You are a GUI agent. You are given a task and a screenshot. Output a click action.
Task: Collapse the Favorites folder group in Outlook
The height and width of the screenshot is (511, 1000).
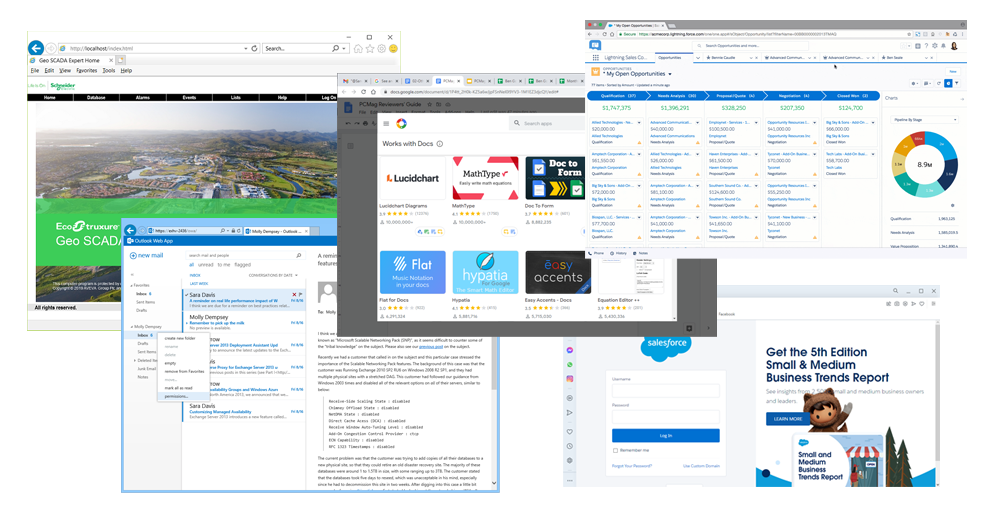132,286
